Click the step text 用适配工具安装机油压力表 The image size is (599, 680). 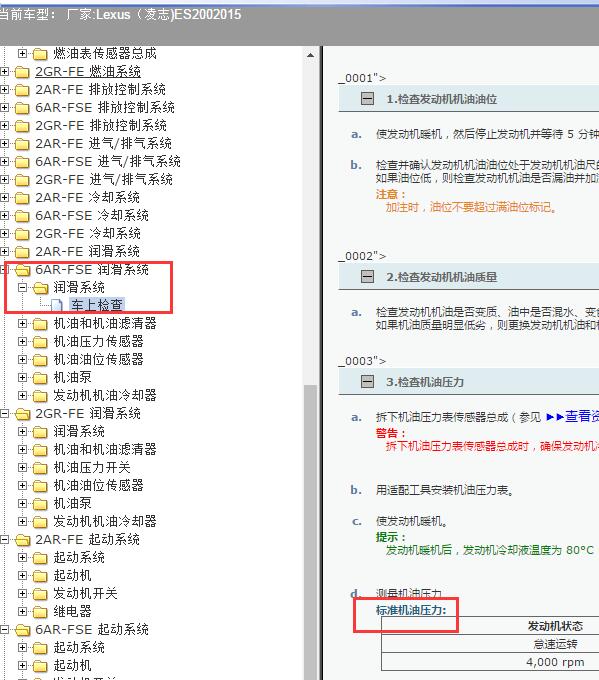point(445,490)
